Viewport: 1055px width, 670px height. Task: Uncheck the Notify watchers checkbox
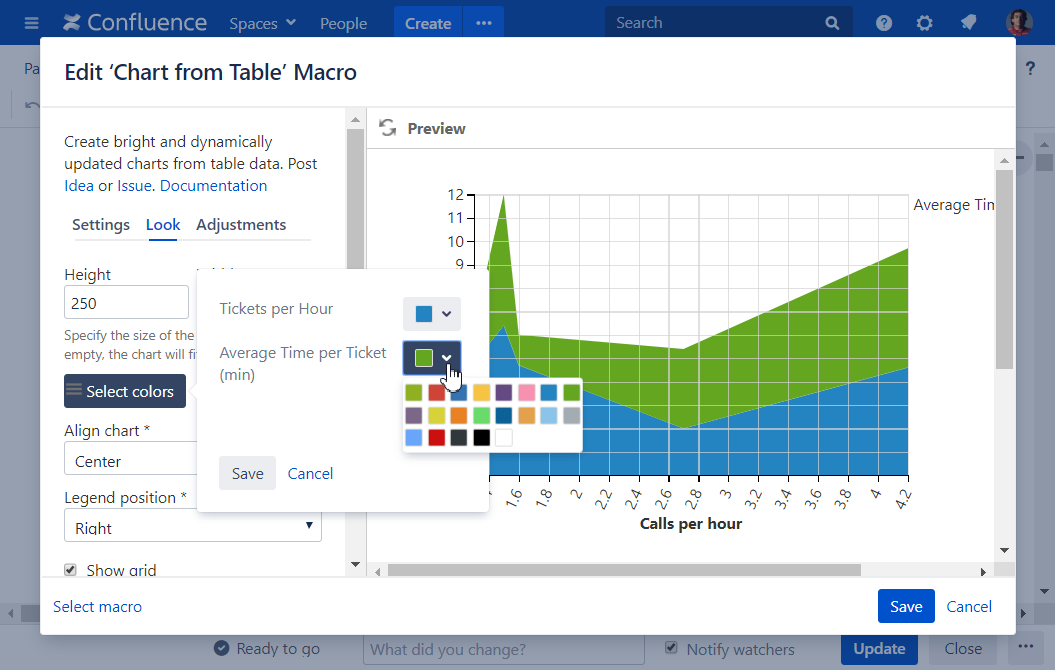coord(672,649)
